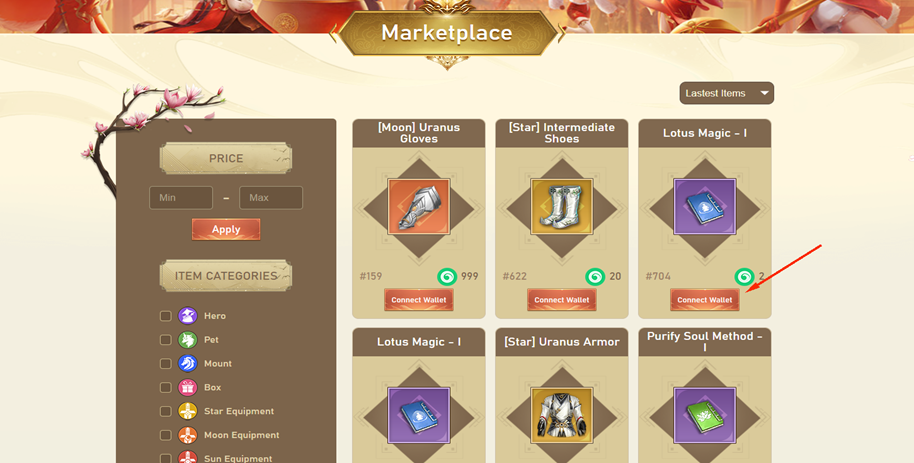This screenshot has width=914, height=463.
Task: Focus the Max price input field
Action: [x=271, y=198]
